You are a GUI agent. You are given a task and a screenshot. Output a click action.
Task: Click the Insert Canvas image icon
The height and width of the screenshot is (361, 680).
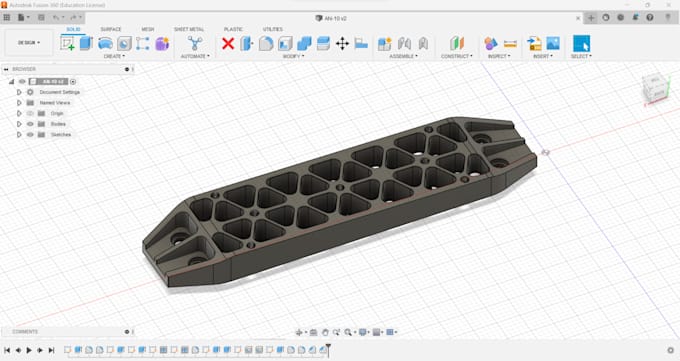553,43
